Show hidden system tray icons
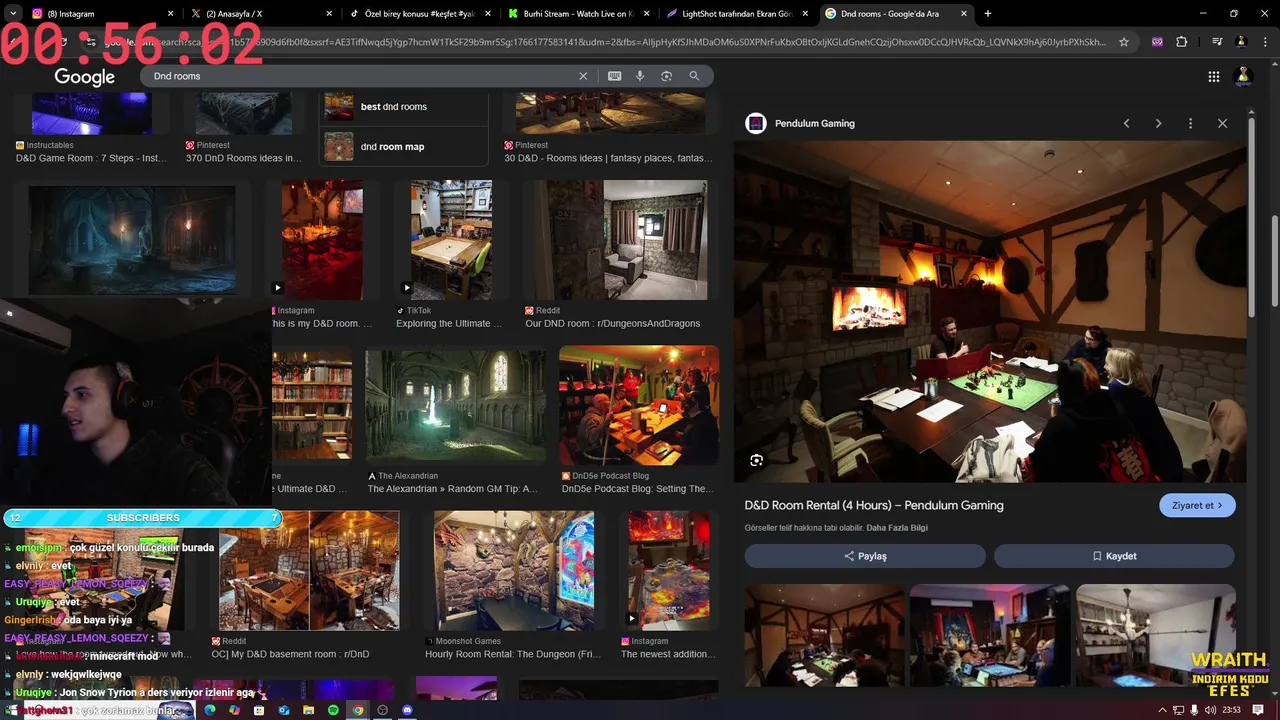The width and height of the screenshot is (1280, 720). 1163,710
